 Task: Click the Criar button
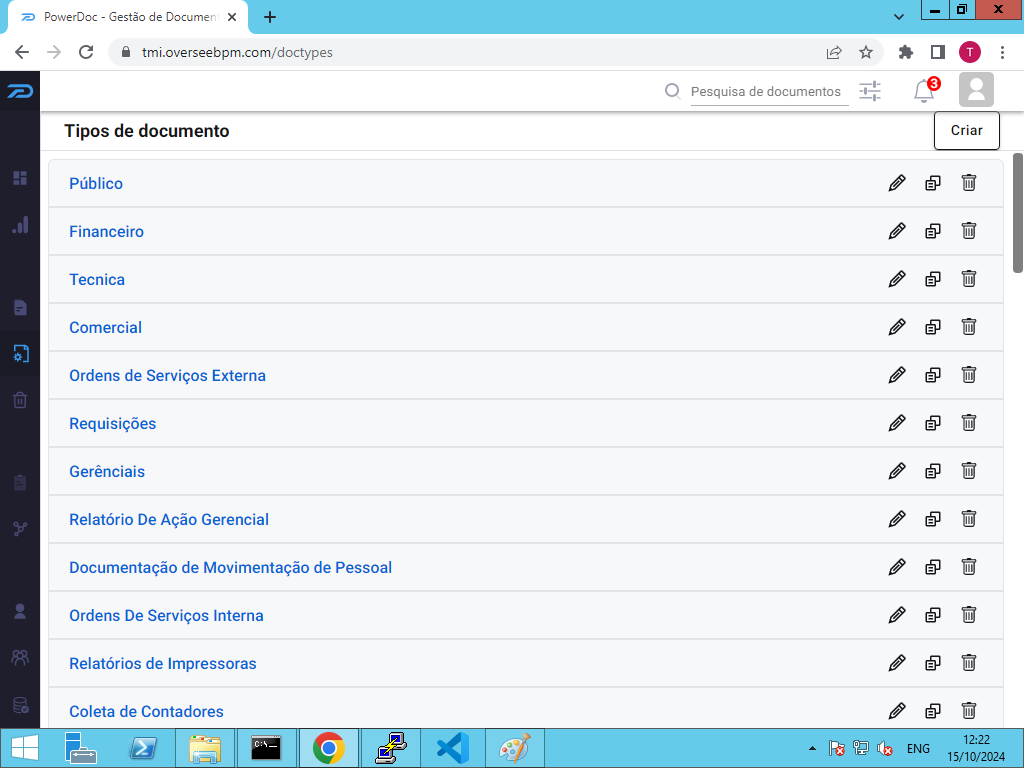[x=967, y=131]
